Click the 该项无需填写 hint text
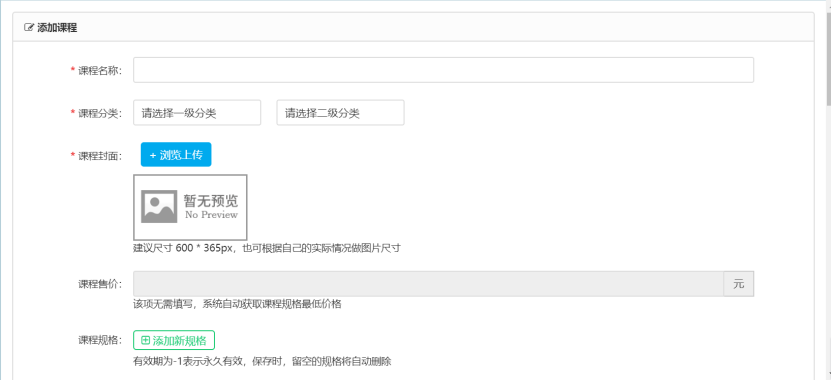The width and height of the screenshot is (831, 380). point(237,304)
